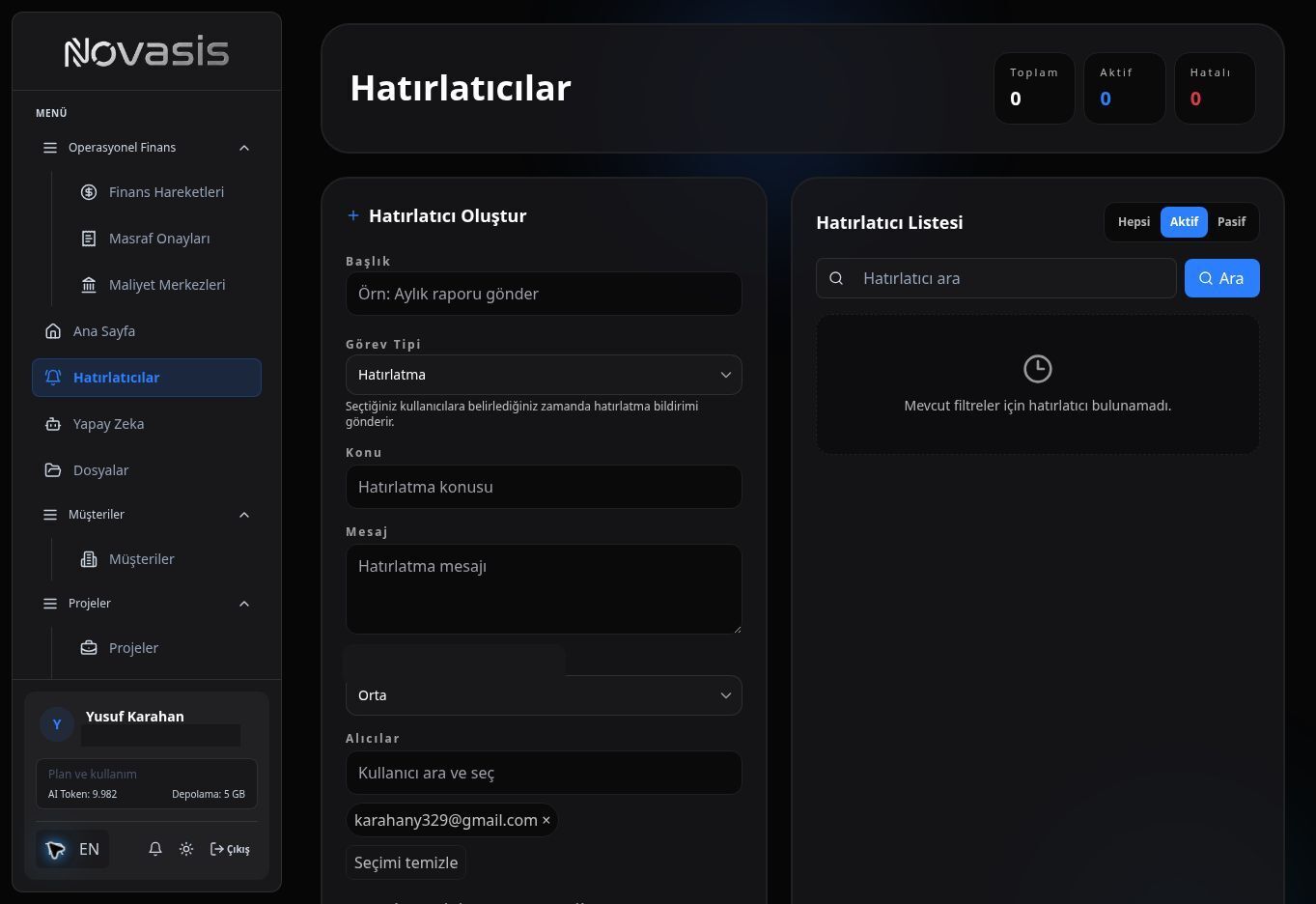Click the blue Ara search button
Viewport: 1316px width, 904px height.
tap(1222, 278)
